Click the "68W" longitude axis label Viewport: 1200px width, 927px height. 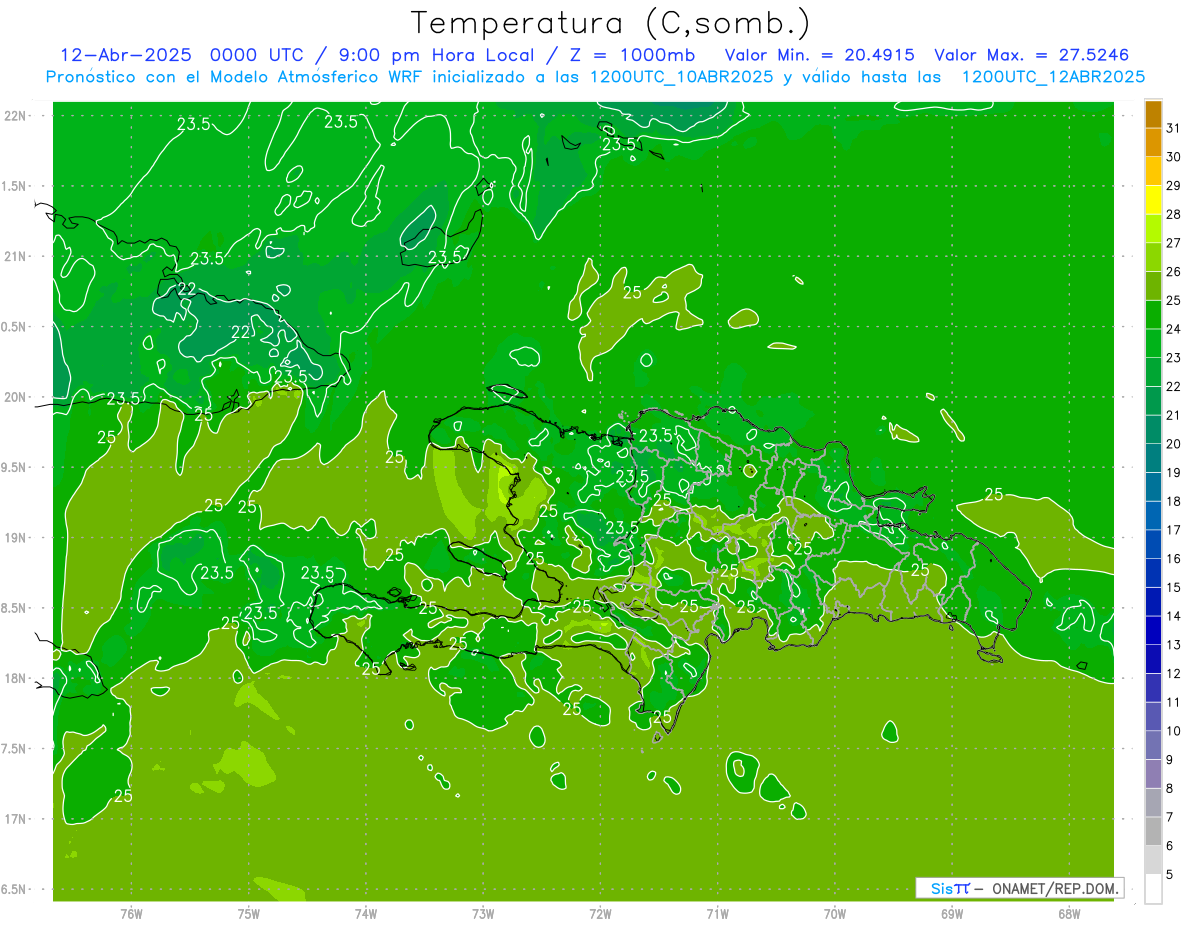[x=1069, y=913]
